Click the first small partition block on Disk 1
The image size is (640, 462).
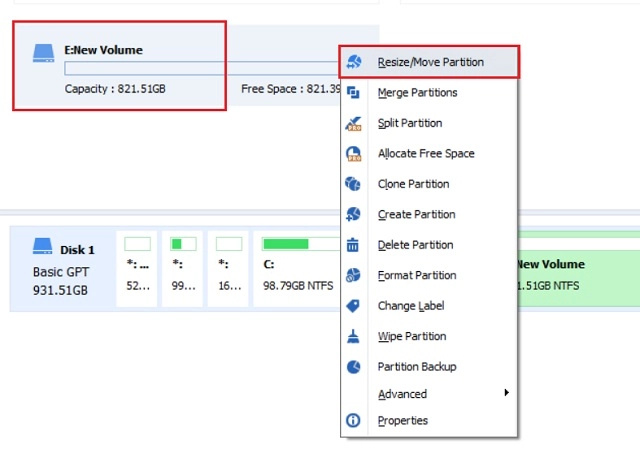pyautogui.click(x=137, y=269)
